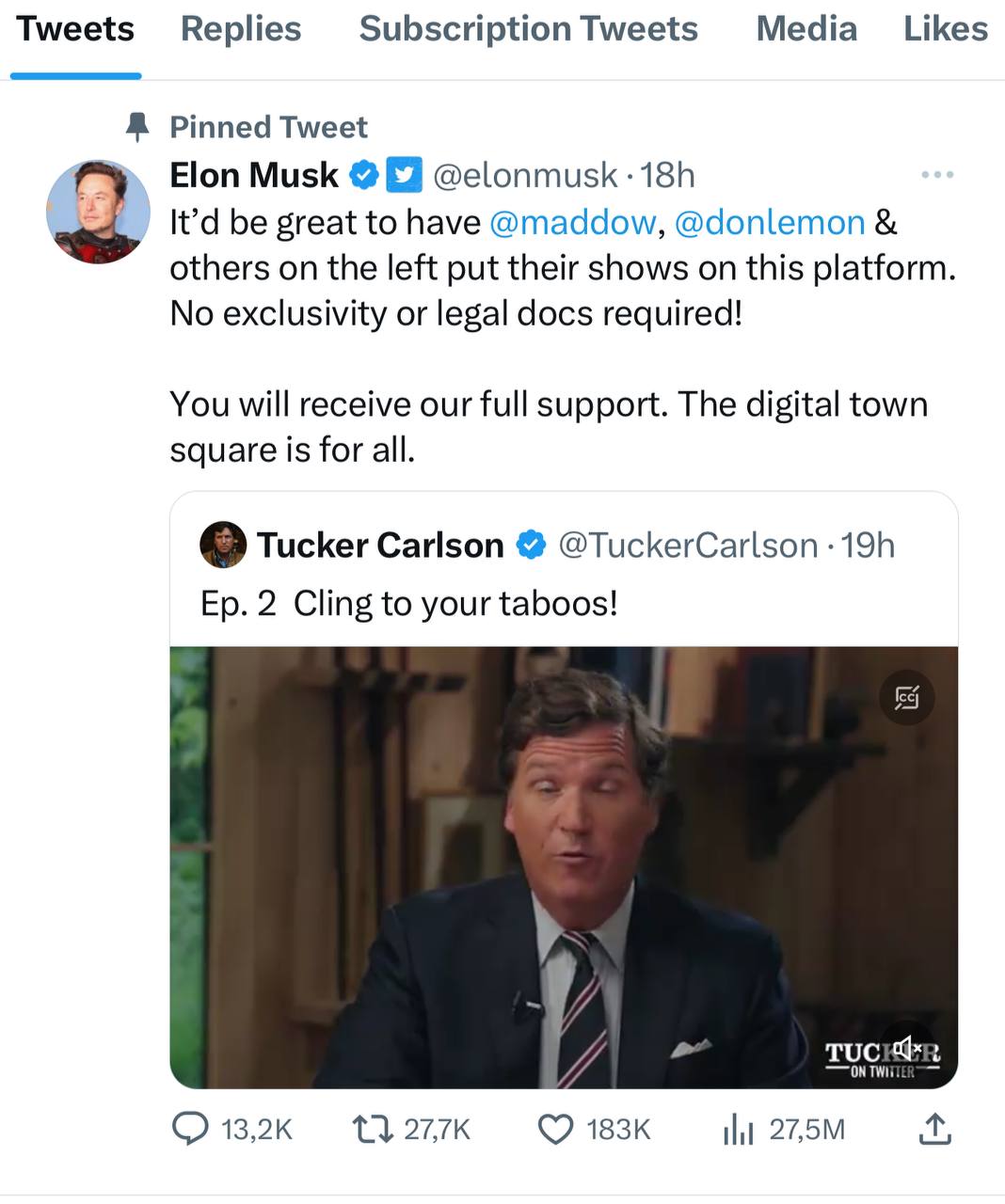This screenshot has height=1204, width=1005.
Task: View tweet analytics bar chart icon
Action: tap(738, 1129)
